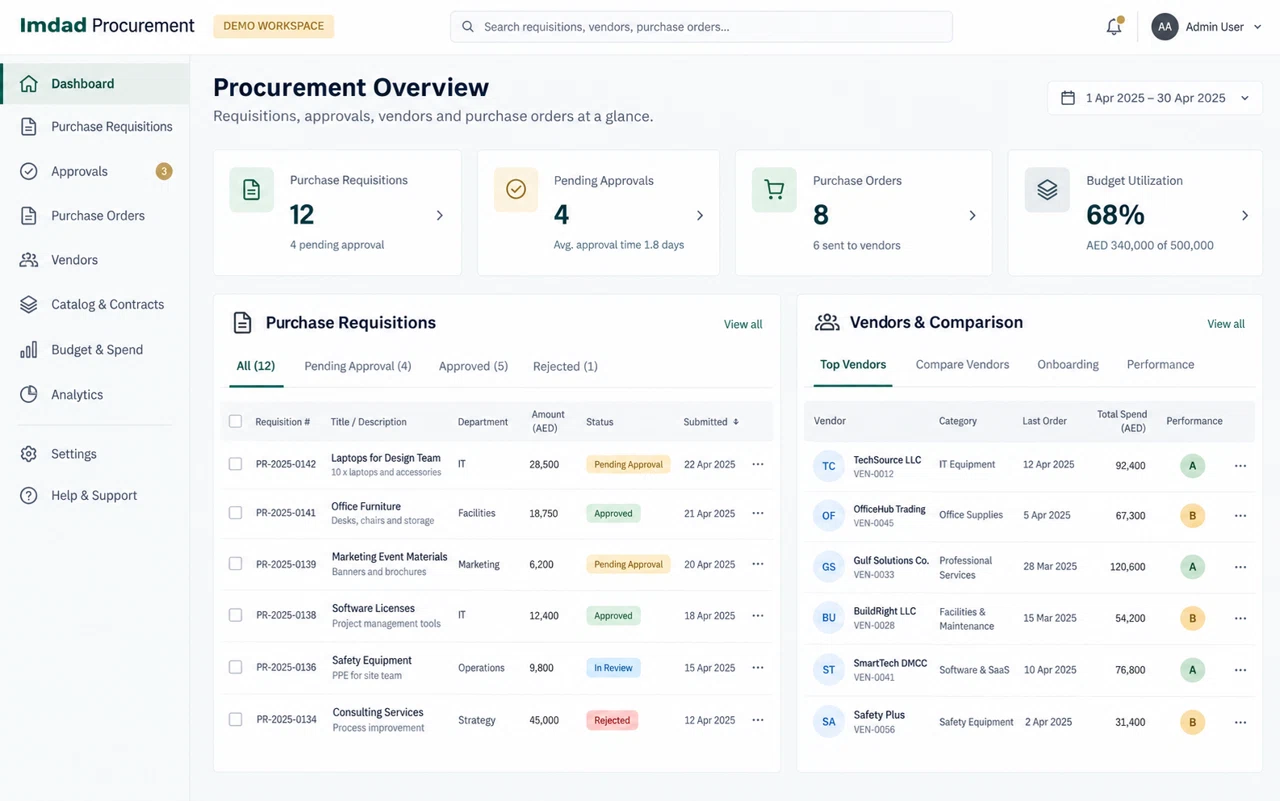Image resolution: width=1280 pixels, height=801 pixels.
Task: Check the PR-2025-0142 row checkbox
Action: pyautogui.click(x=235, y=464)
